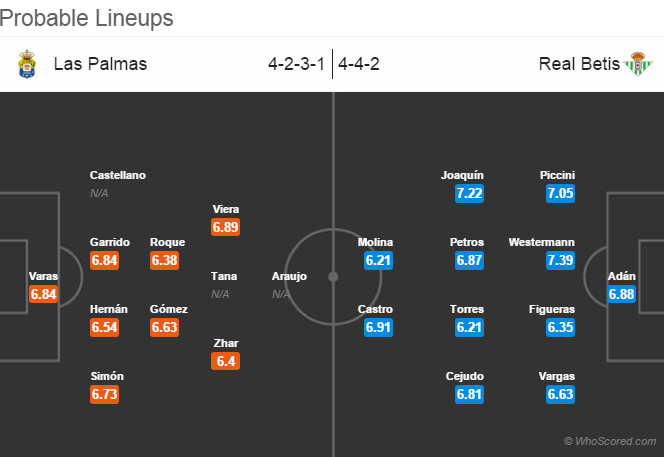Open the Las Palmas team name link
664x457 pixels.
(100, 64)
